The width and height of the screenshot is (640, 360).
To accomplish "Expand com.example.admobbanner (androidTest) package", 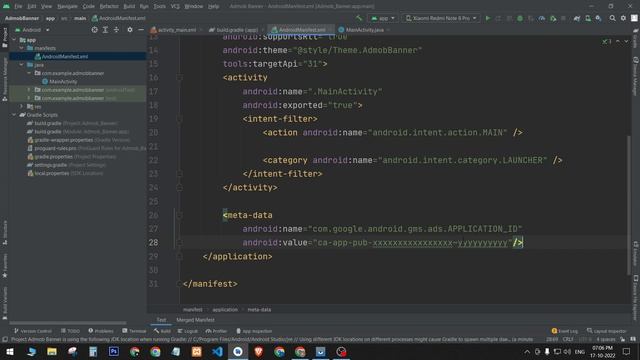I will [29, 90].
